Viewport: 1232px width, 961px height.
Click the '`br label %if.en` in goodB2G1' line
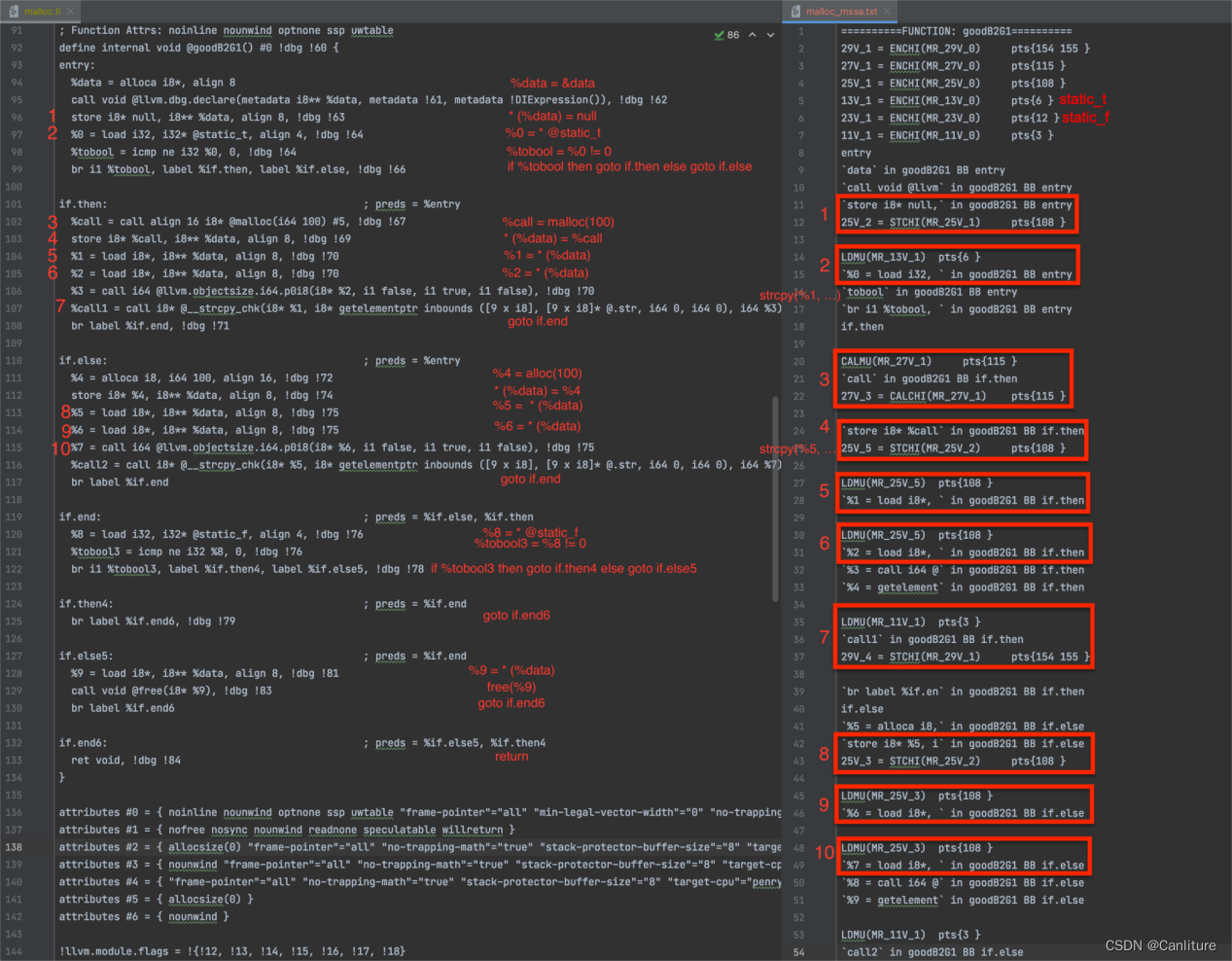click(x=963, y=692)
